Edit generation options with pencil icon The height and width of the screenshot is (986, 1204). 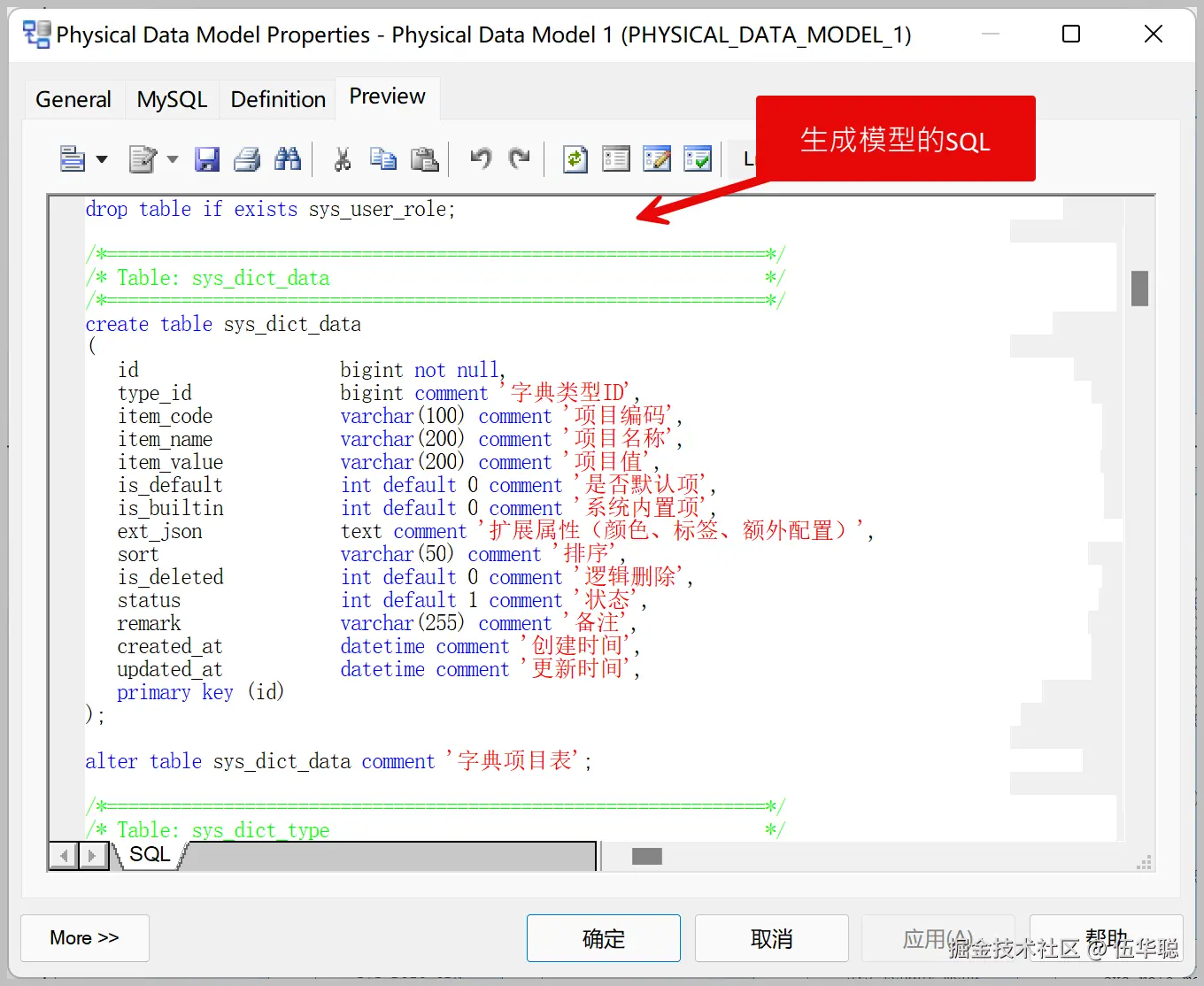coord(657,158)
